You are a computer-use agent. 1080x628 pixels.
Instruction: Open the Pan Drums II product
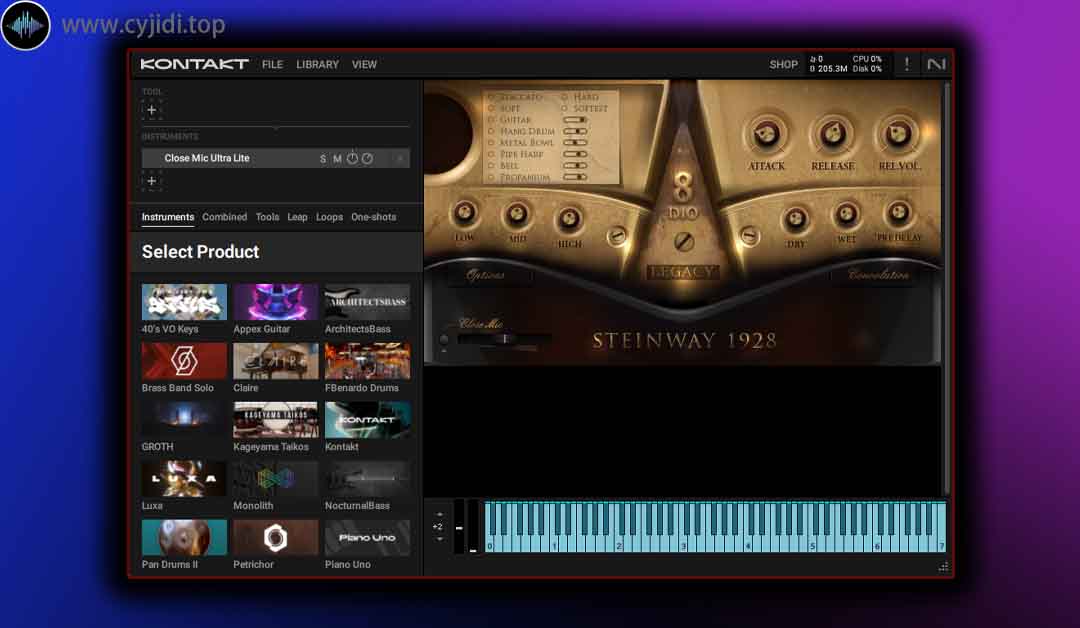point(184,537)
